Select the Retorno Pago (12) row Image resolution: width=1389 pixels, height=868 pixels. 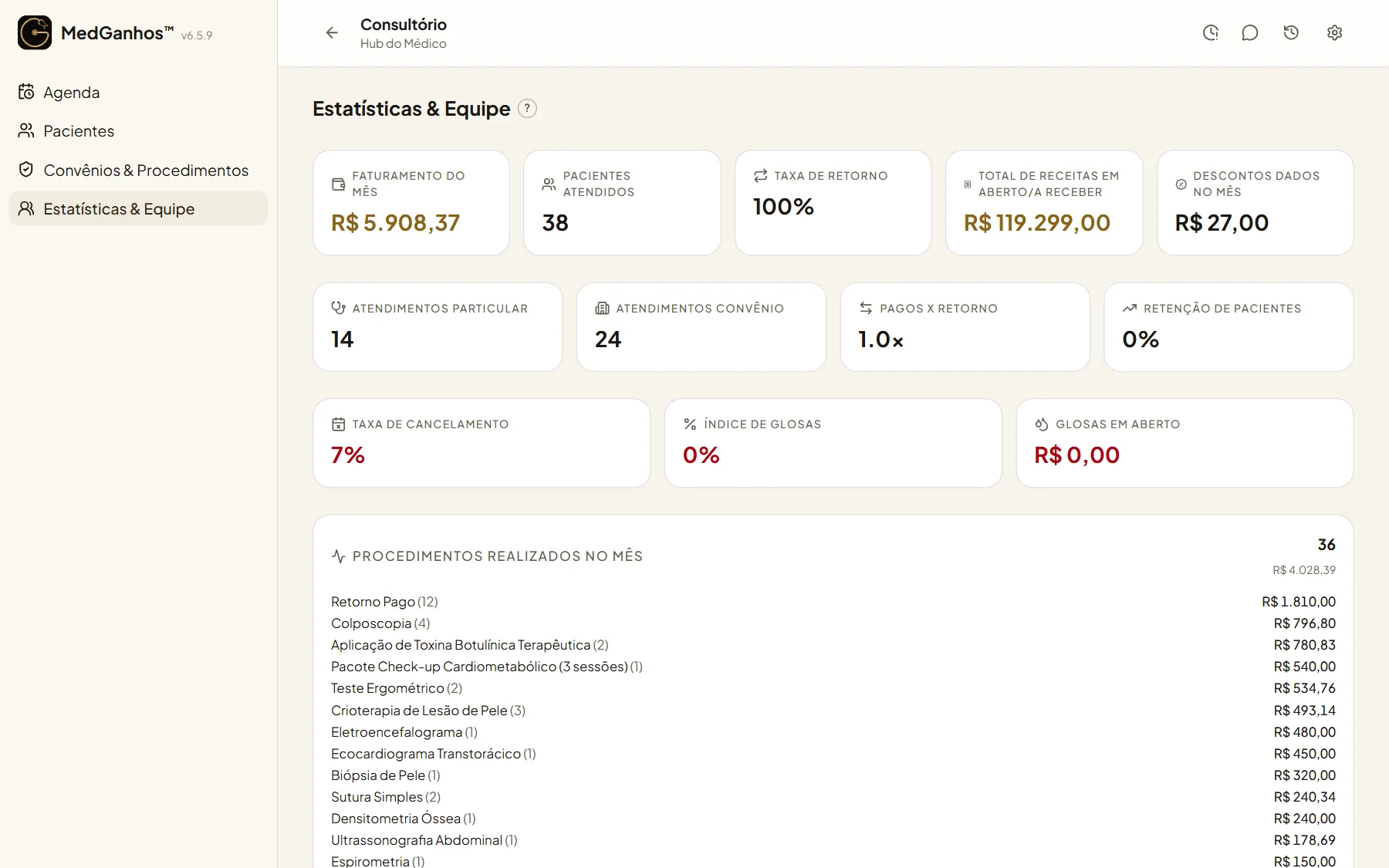coord(833,602)
